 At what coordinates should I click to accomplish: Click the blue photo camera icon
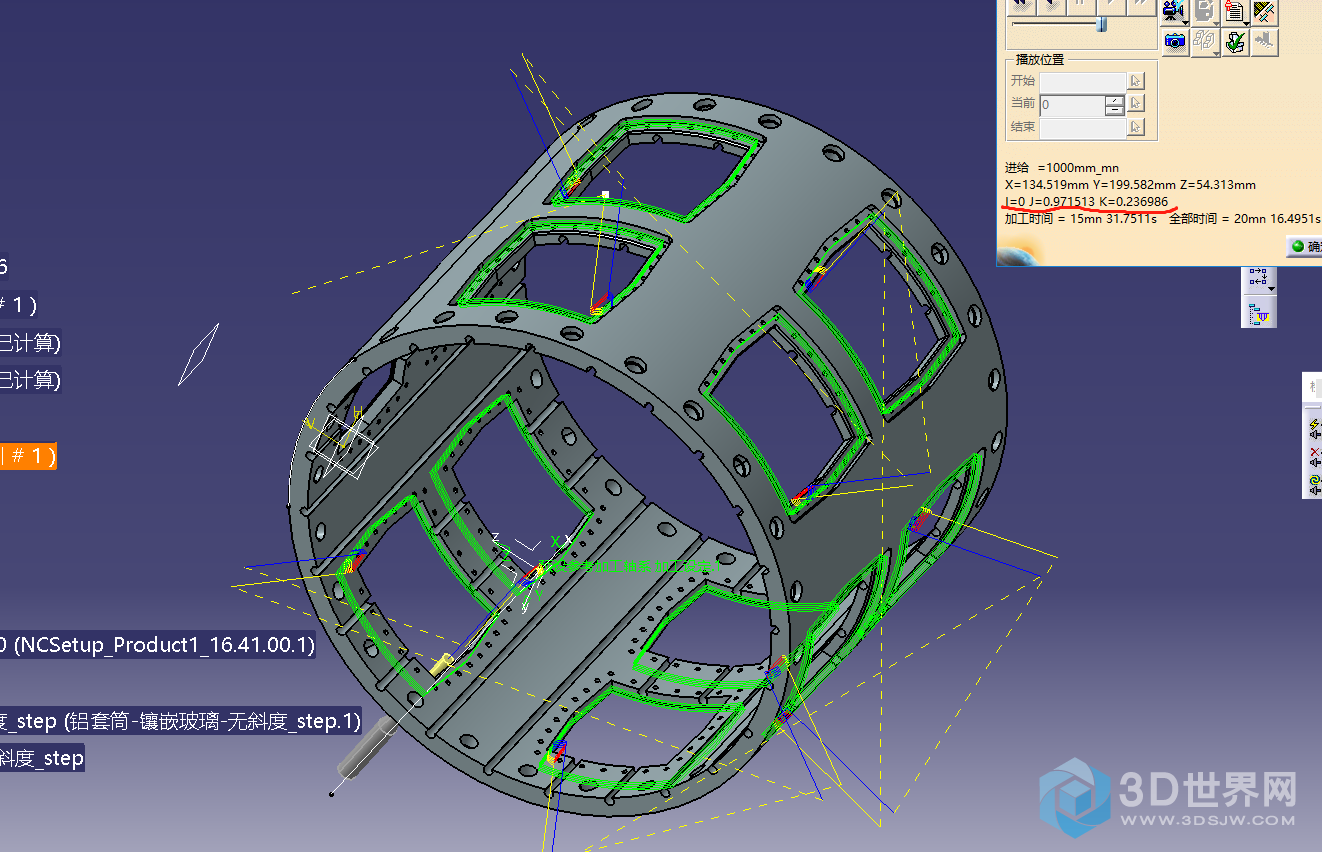click(1174, 41)
